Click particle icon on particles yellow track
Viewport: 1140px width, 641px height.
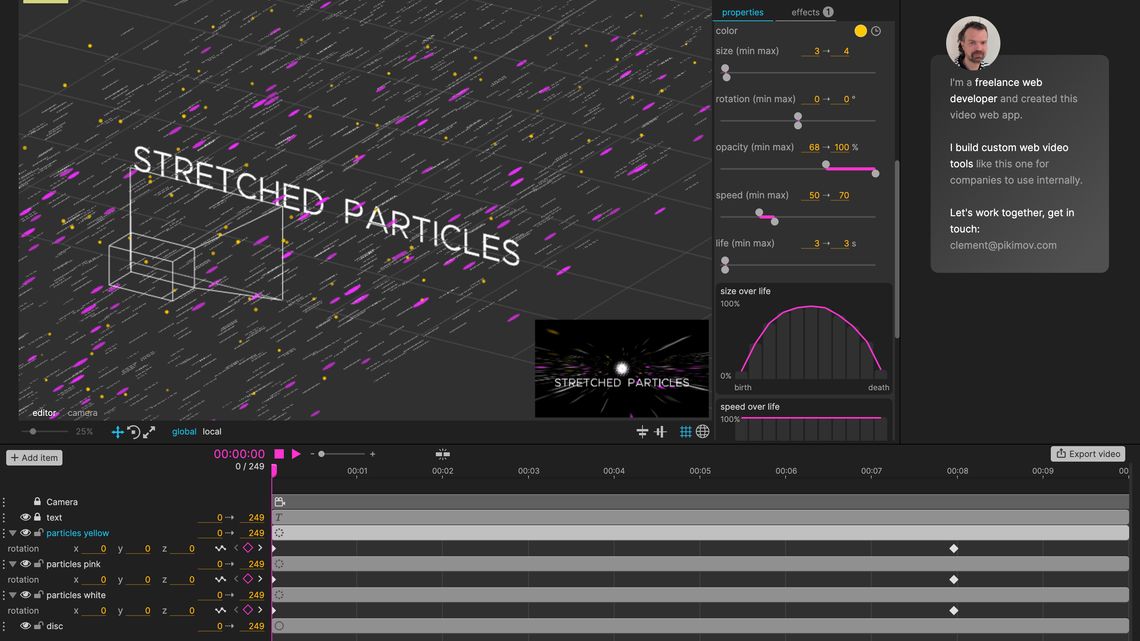279,533
